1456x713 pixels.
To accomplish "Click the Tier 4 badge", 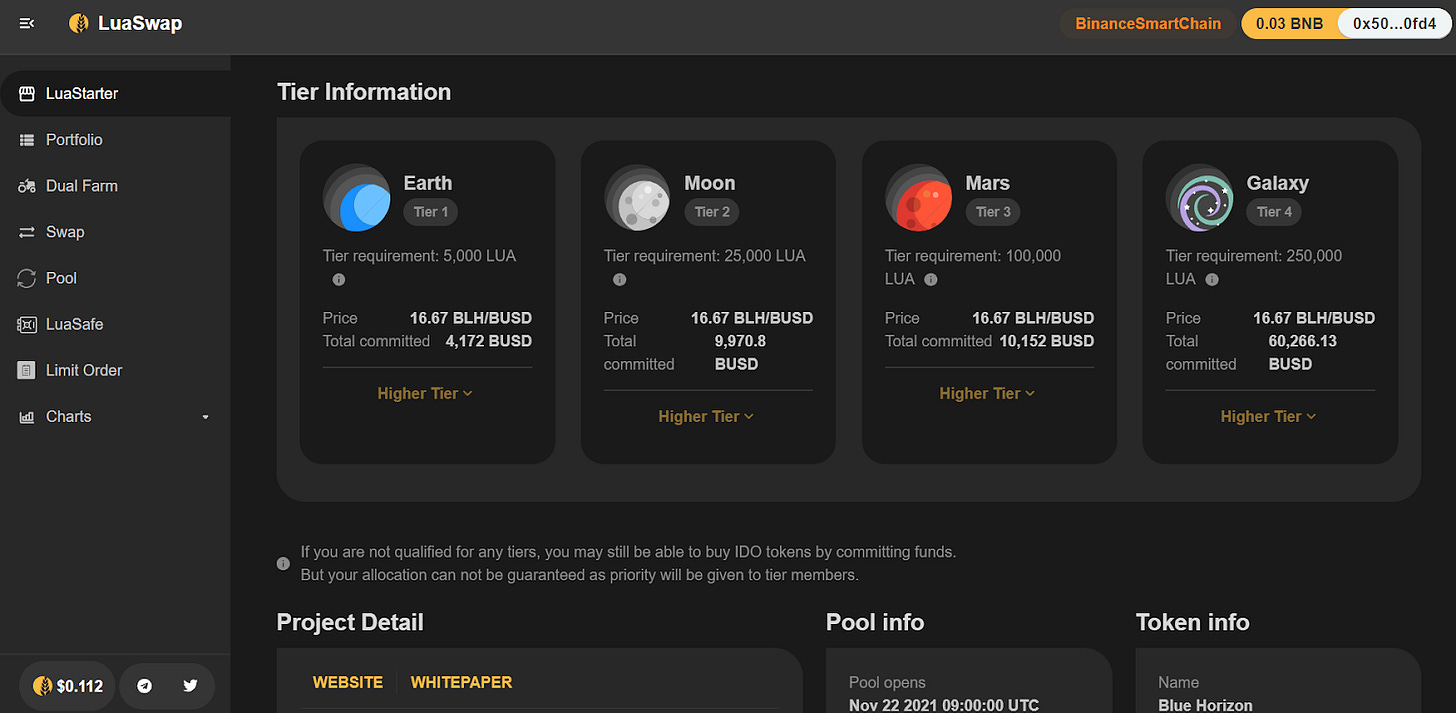I will point(1274,212).
